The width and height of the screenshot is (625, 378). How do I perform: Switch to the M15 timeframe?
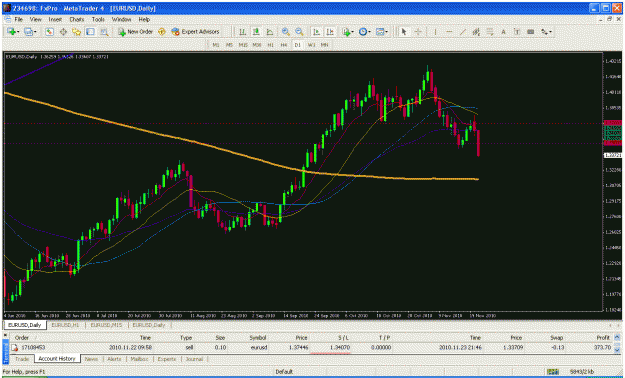click(x=243, y=45)
